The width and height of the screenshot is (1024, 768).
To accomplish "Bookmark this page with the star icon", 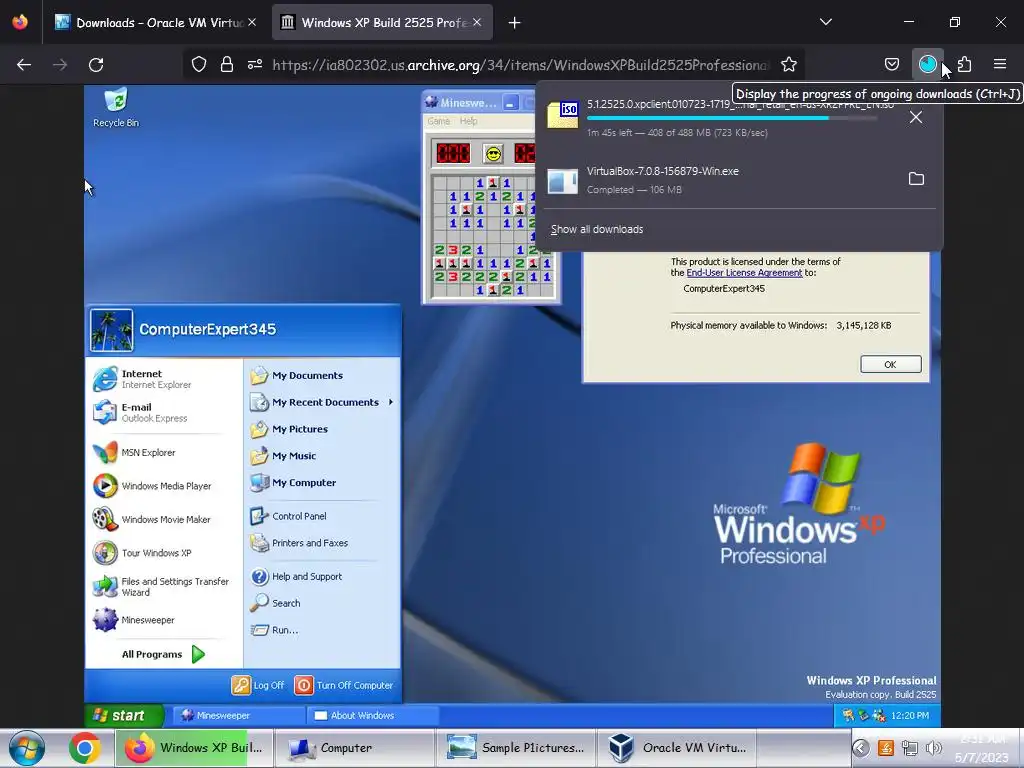I will [x=789, y=65].
